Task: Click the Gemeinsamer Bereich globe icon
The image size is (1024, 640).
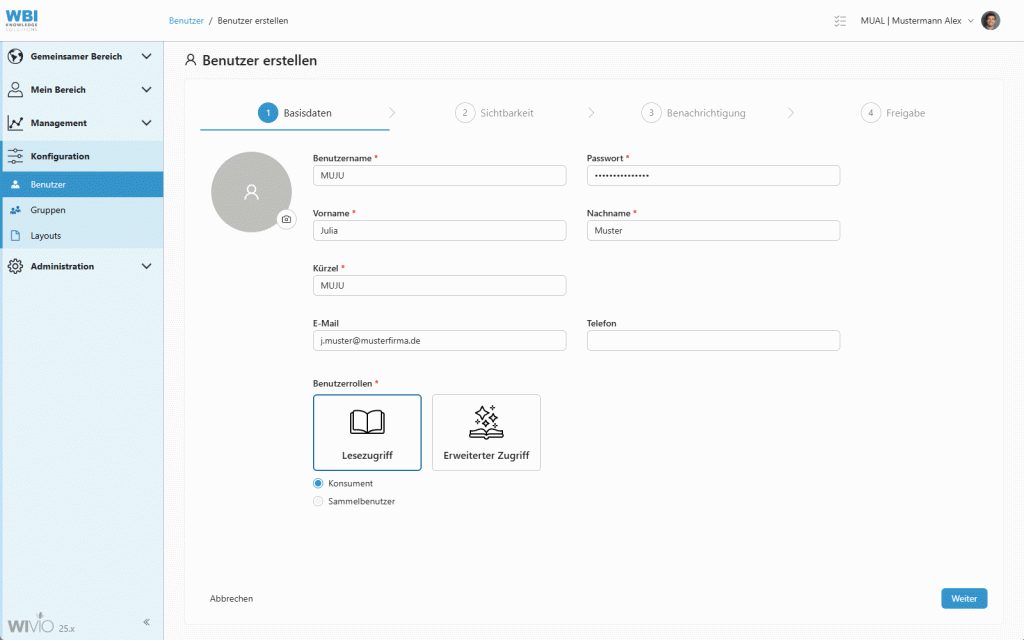Action: pyautogui.click(x=16, y=57)
